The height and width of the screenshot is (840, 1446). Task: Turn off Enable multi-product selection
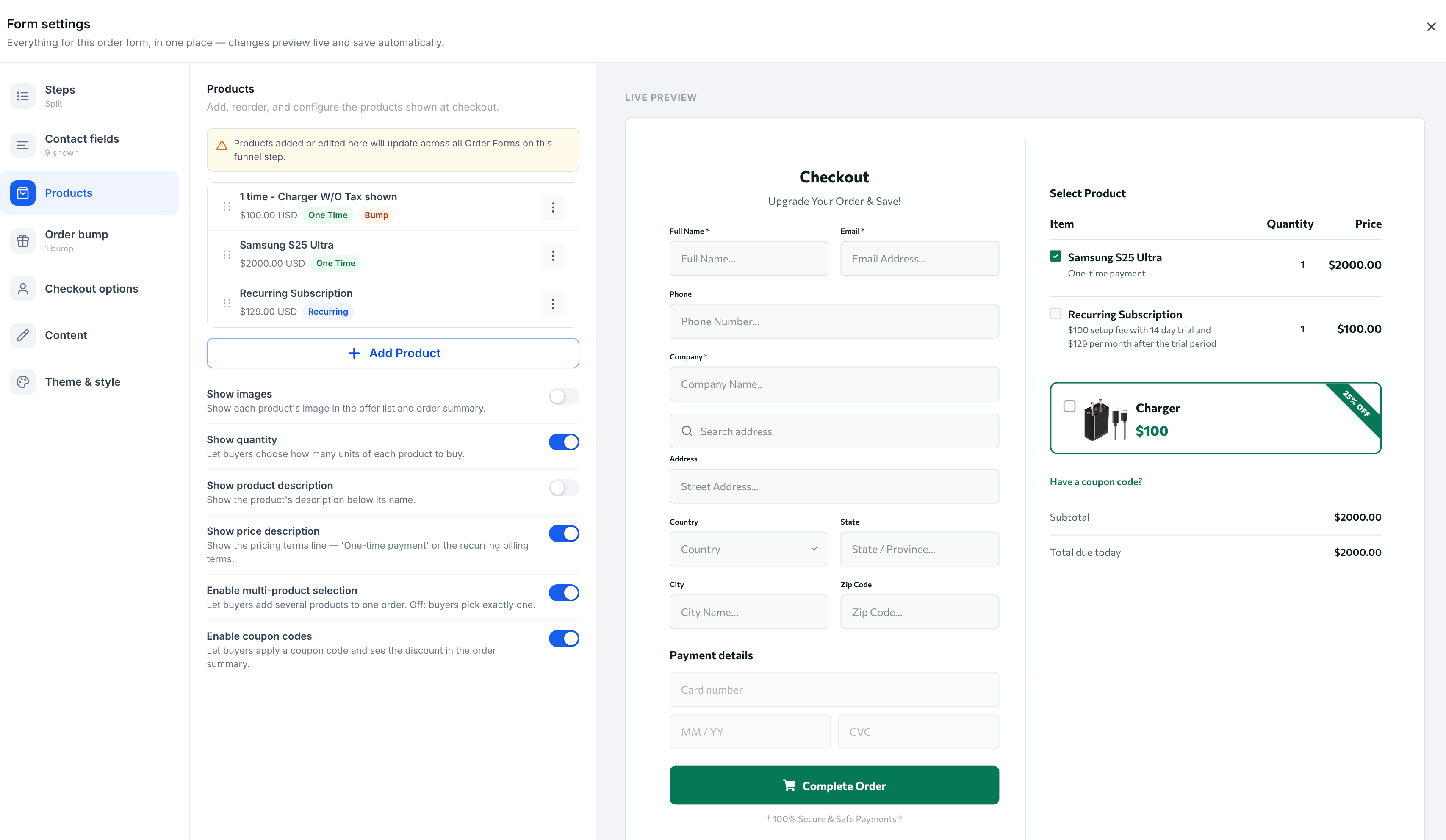[563, 593]
